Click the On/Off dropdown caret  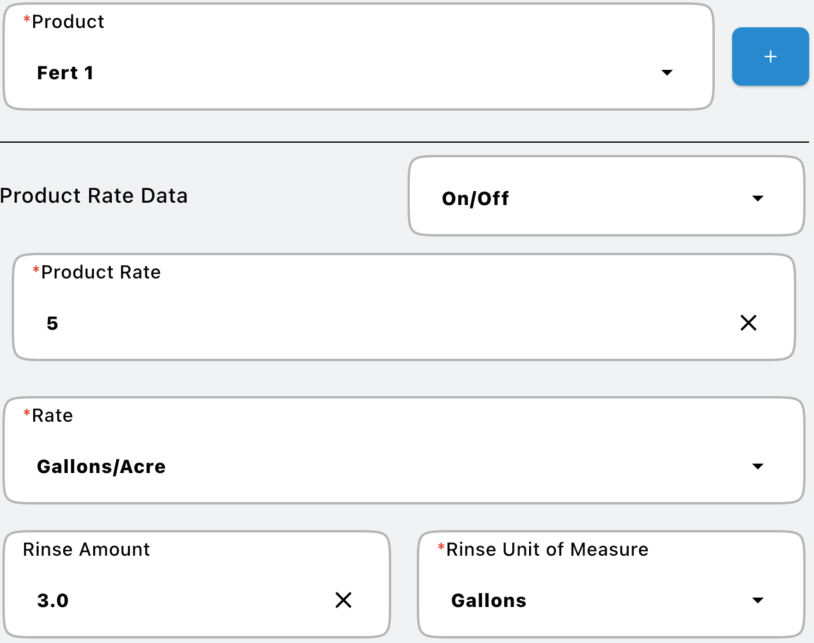757,198
